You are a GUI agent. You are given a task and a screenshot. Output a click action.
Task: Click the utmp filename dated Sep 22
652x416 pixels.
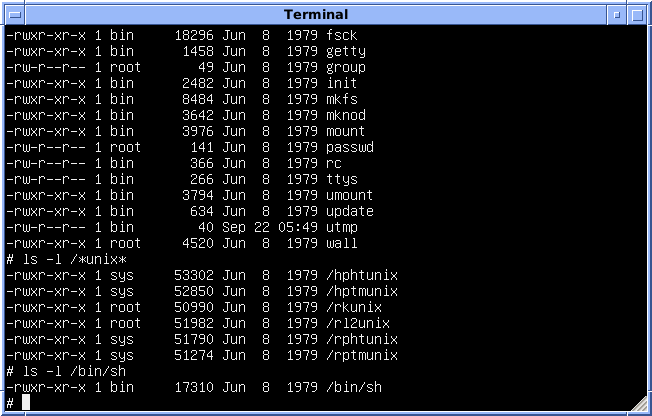point(342,227)
